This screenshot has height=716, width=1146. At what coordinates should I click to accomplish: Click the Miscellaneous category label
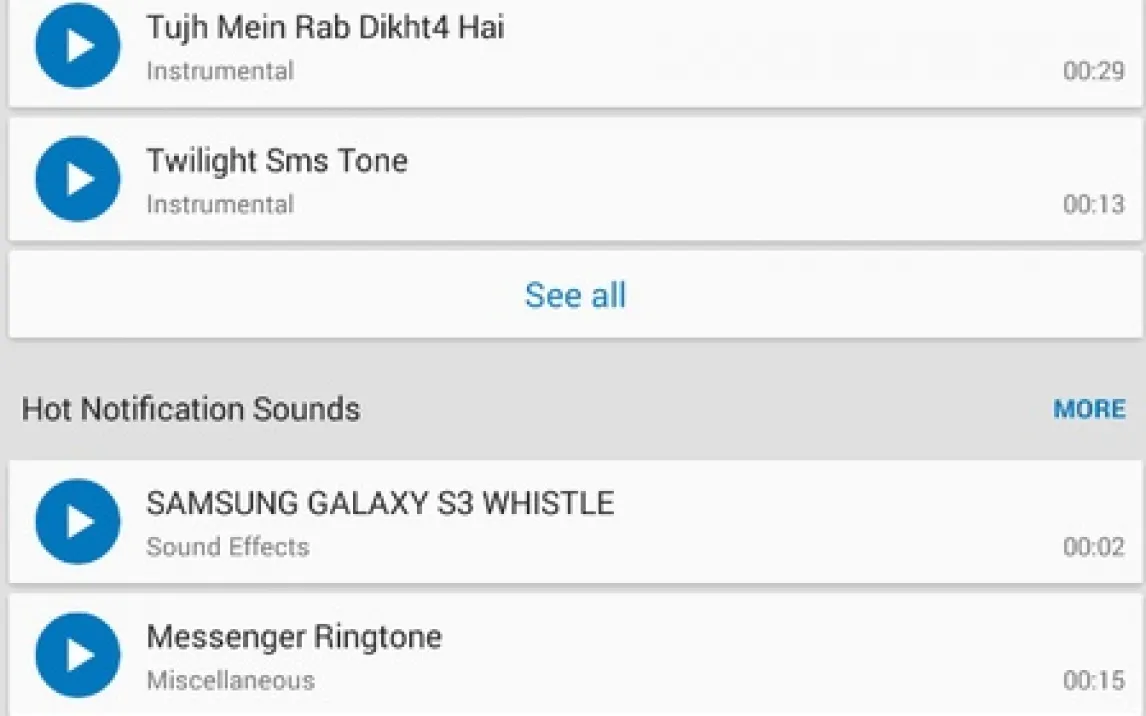[x=230, y=681]
